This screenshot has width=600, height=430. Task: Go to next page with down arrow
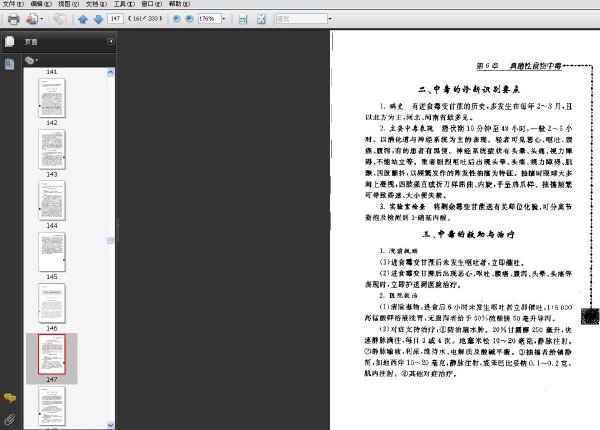coord(98,19)
